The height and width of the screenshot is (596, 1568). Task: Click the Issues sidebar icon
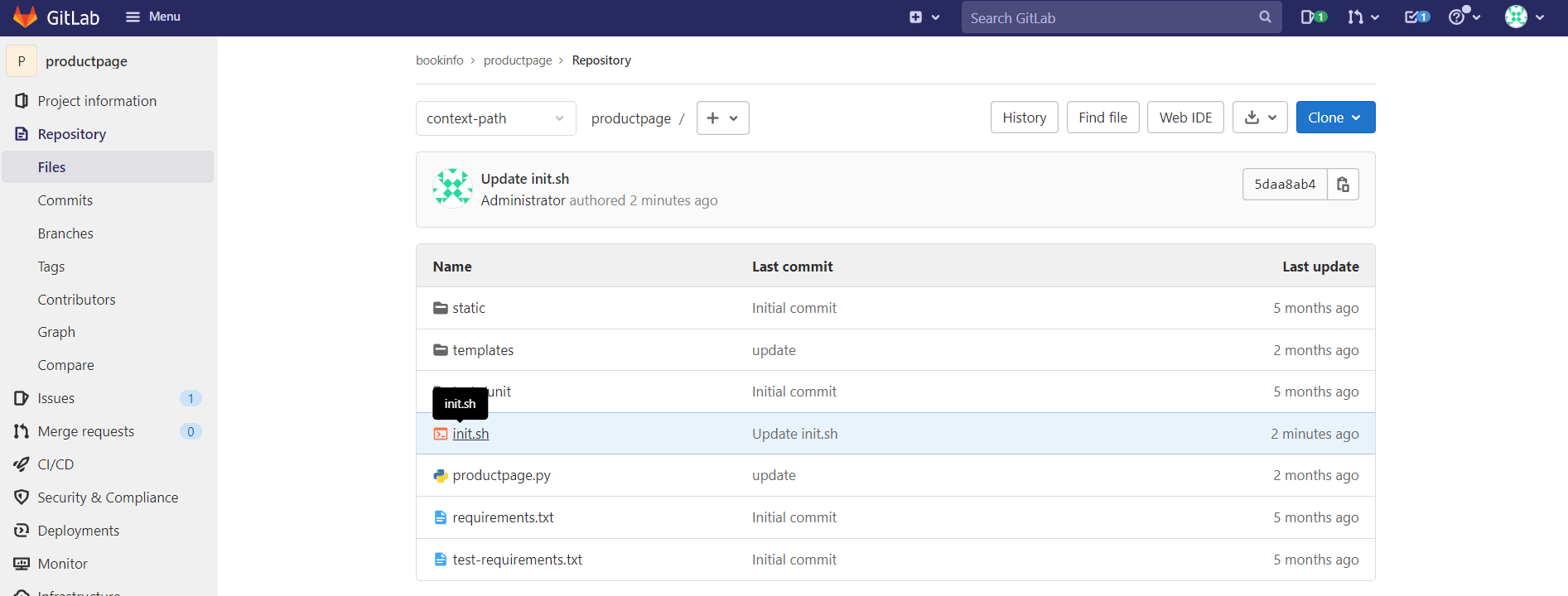pyautogui.click(x=22, y=398)
